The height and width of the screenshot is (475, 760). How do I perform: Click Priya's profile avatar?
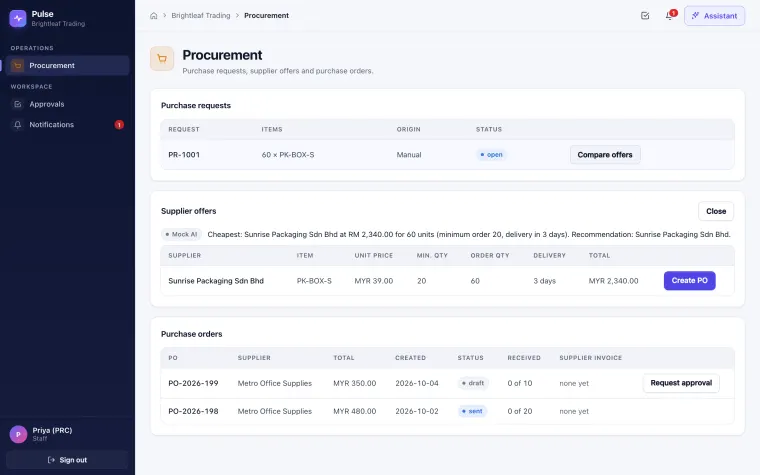[18, 434]
